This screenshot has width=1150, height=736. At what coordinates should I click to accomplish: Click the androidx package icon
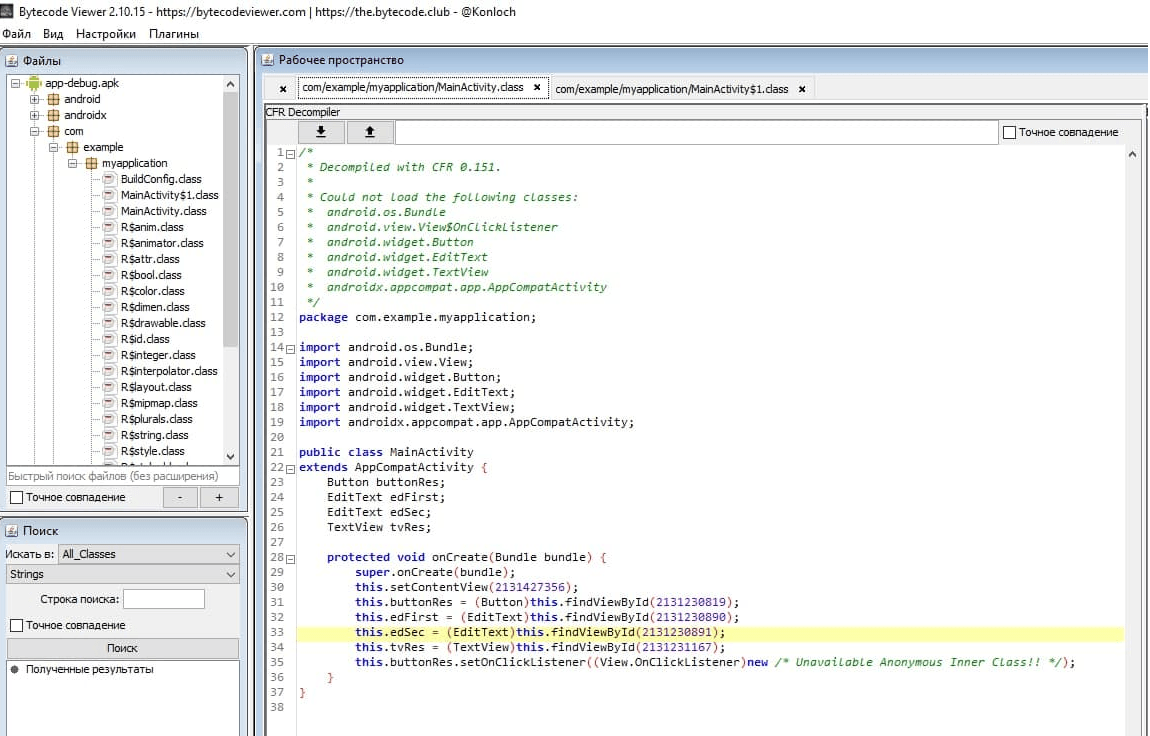click(x=54, y=115)
